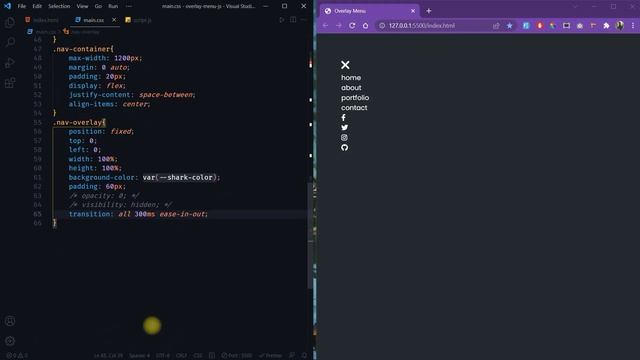Navigate to the contact link
Screen dimensions: 640x360
[x=354, y=108]
